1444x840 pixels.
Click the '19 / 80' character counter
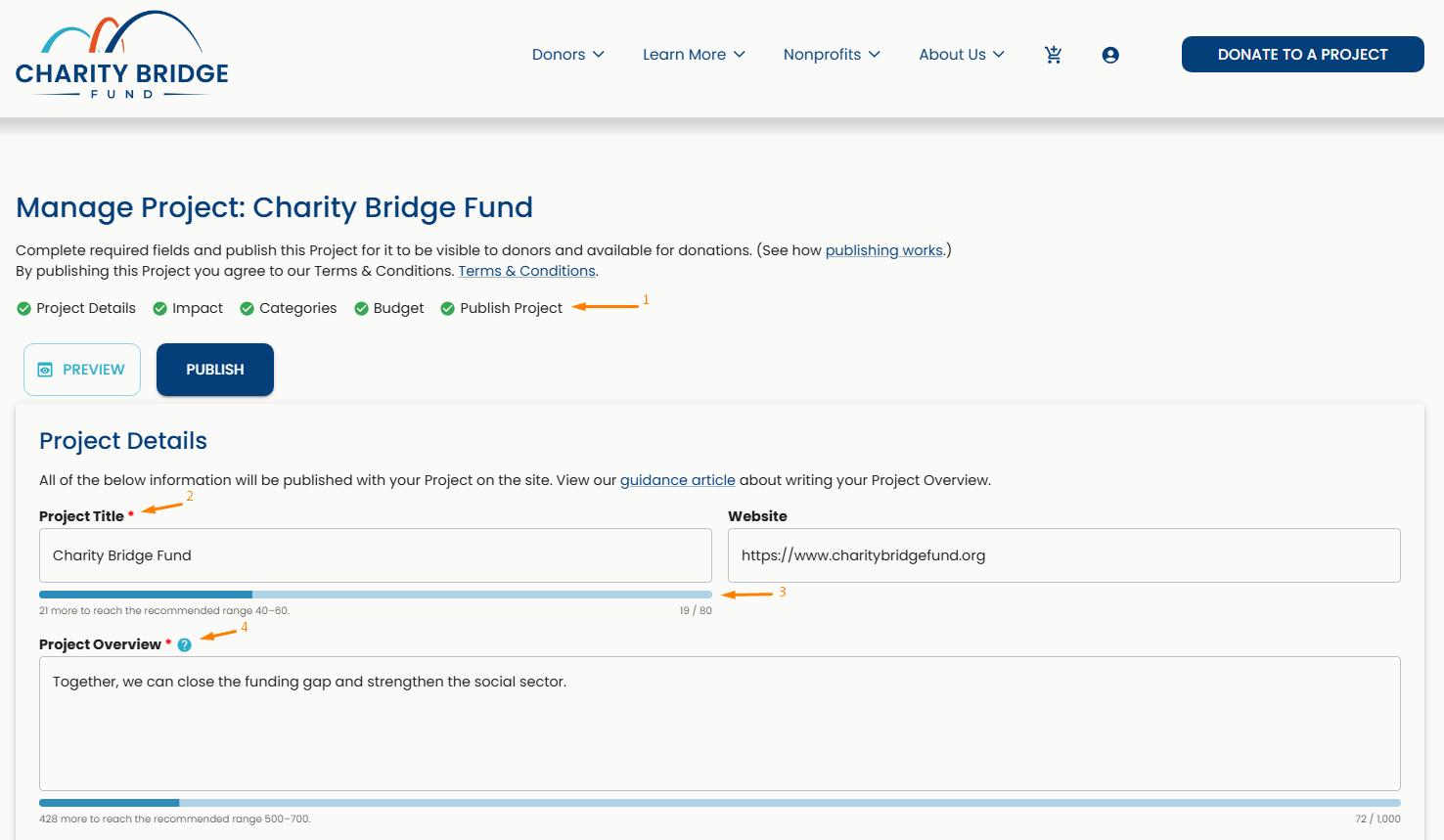pyautogui.click(x=696, y=611)
